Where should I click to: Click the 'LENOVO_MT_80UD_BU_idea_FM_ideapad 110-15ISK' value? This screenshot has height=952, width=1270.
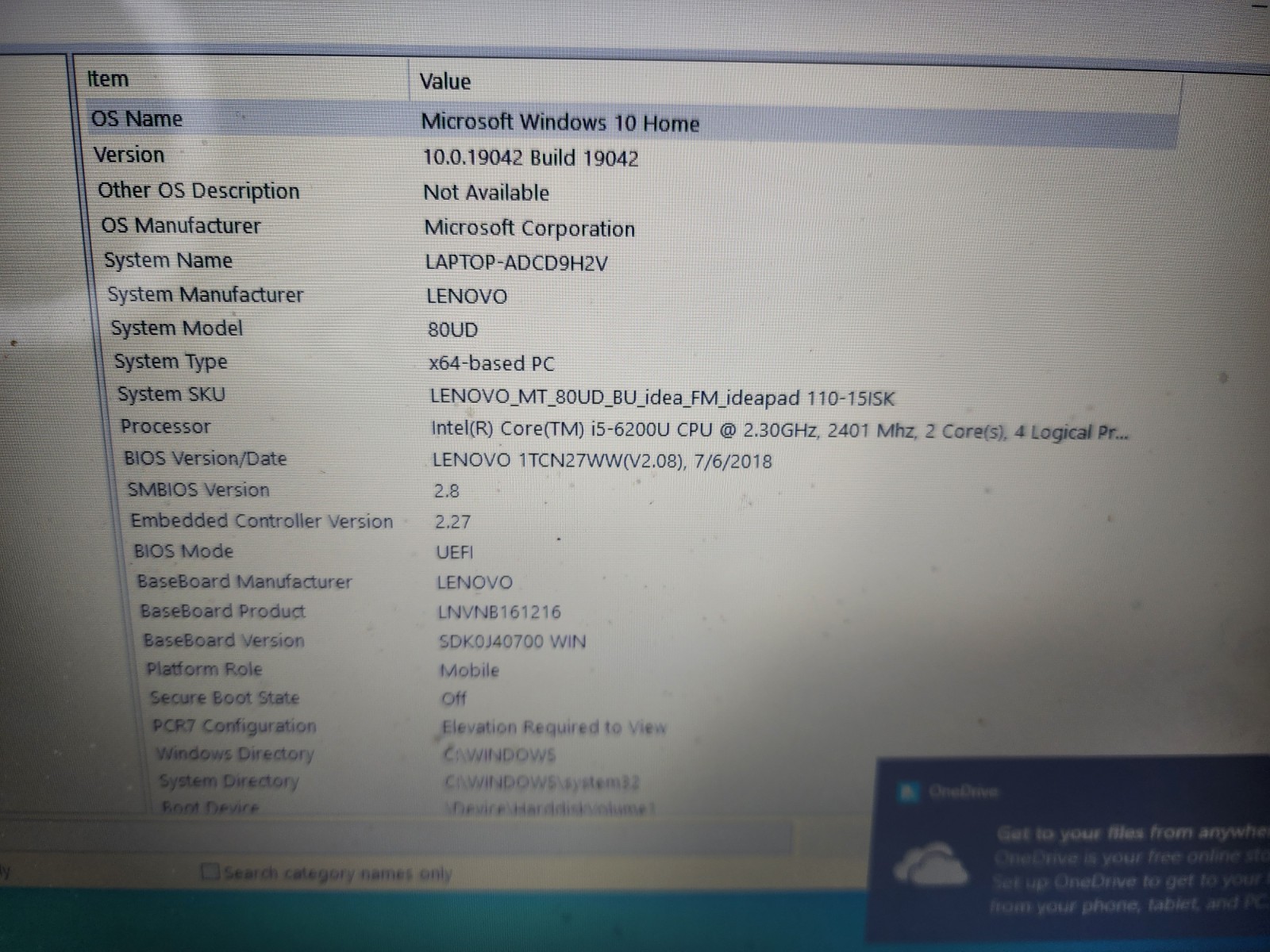coord(662,397)
